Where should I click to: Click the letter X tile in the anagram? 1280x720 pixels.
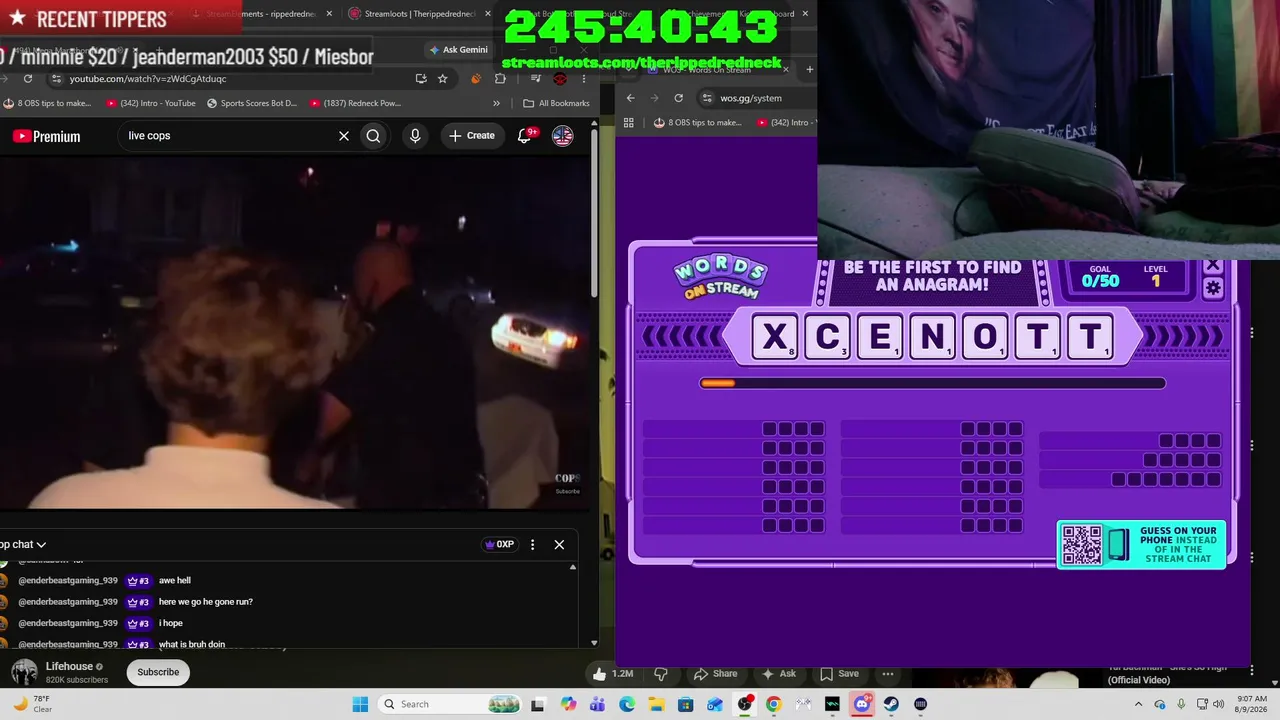(x=775, y=337)
